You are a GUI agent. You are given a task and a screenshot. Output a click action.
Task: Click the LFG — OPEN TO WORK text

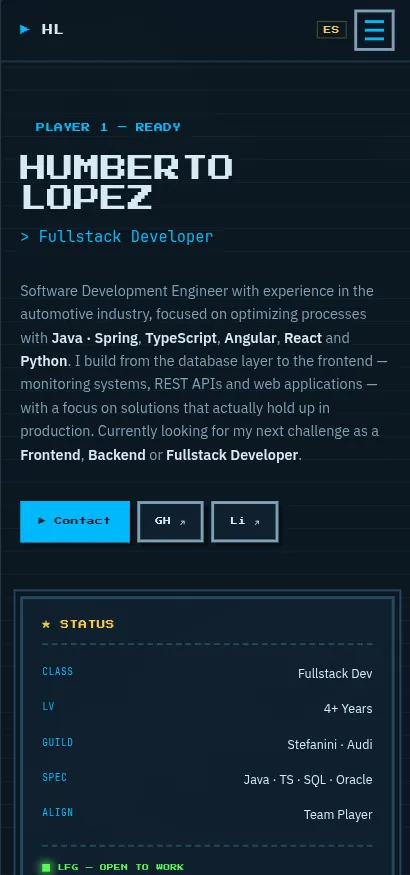tap(120, 867)
